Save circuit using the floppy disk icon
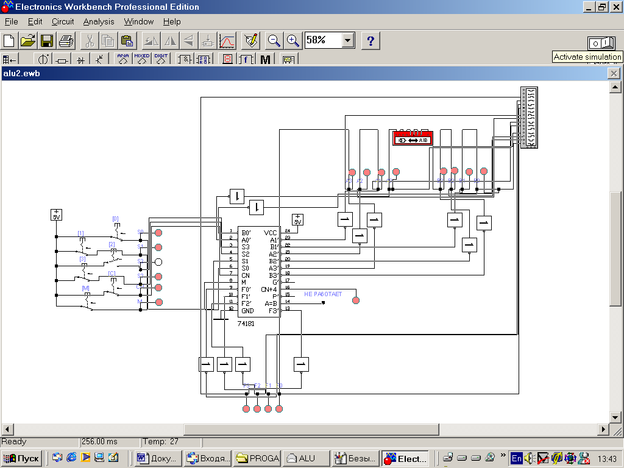The height and width of the screenshot is (468, 624). [x=46, y=41]
